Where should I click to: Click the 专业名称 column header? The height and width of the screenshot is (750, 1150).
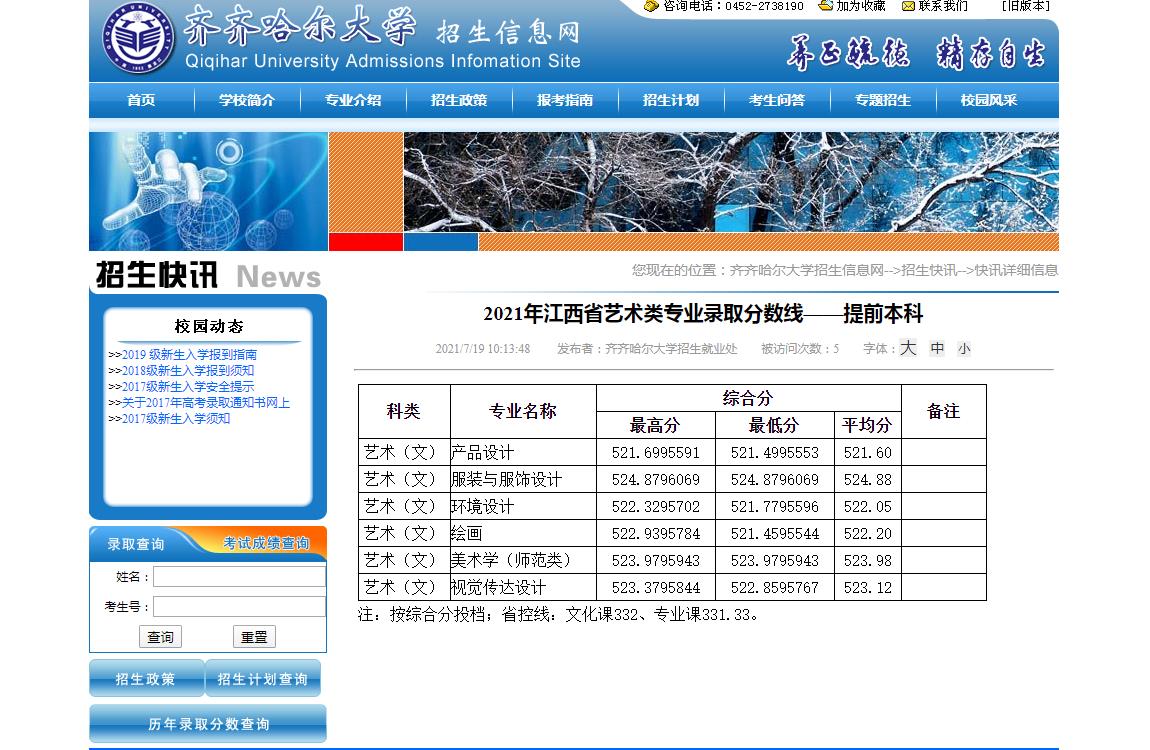[523, 411]
